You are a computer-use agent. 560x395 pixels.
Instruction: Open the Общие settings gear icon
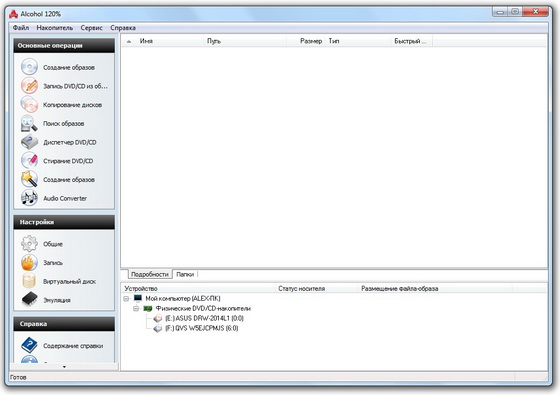pos(29,244)
